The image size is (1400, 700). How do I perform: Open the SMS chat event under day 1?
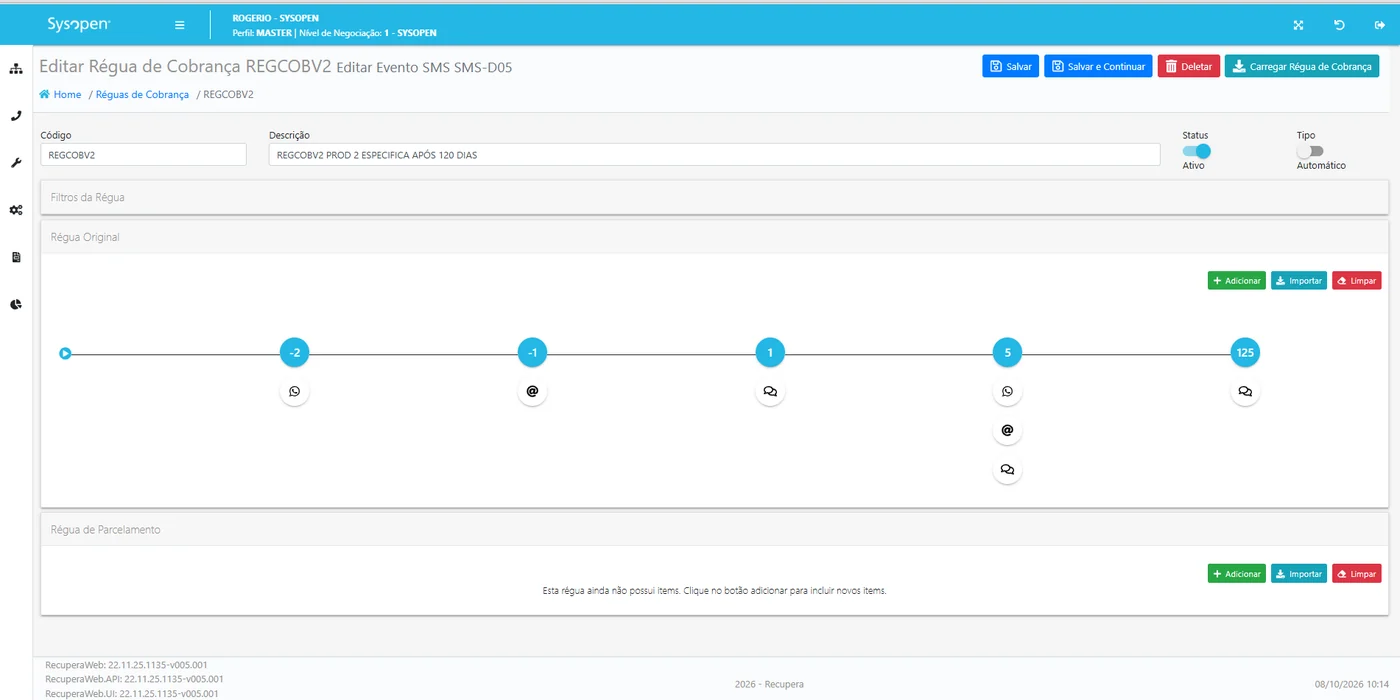[770, 392]
